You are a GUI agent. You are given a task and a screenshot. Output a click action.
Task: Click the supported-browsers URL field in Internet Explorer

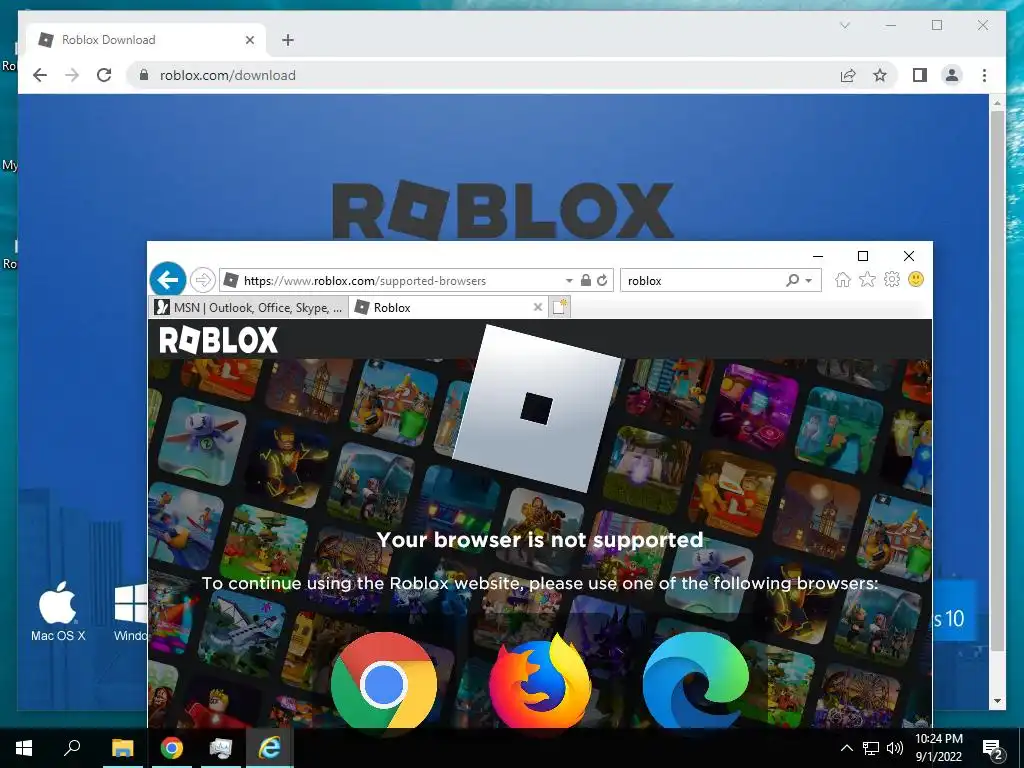pos(392,281)
